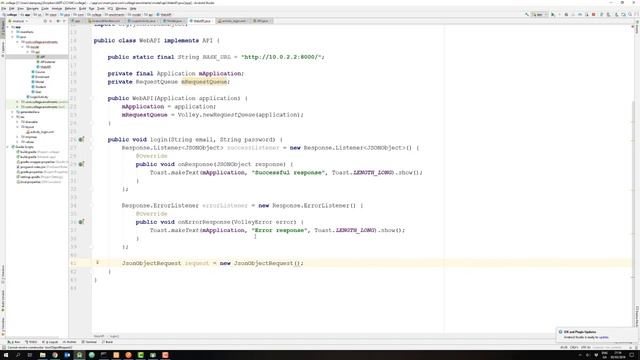Click the Search Everywhere magnifier icon

[630, 14]
